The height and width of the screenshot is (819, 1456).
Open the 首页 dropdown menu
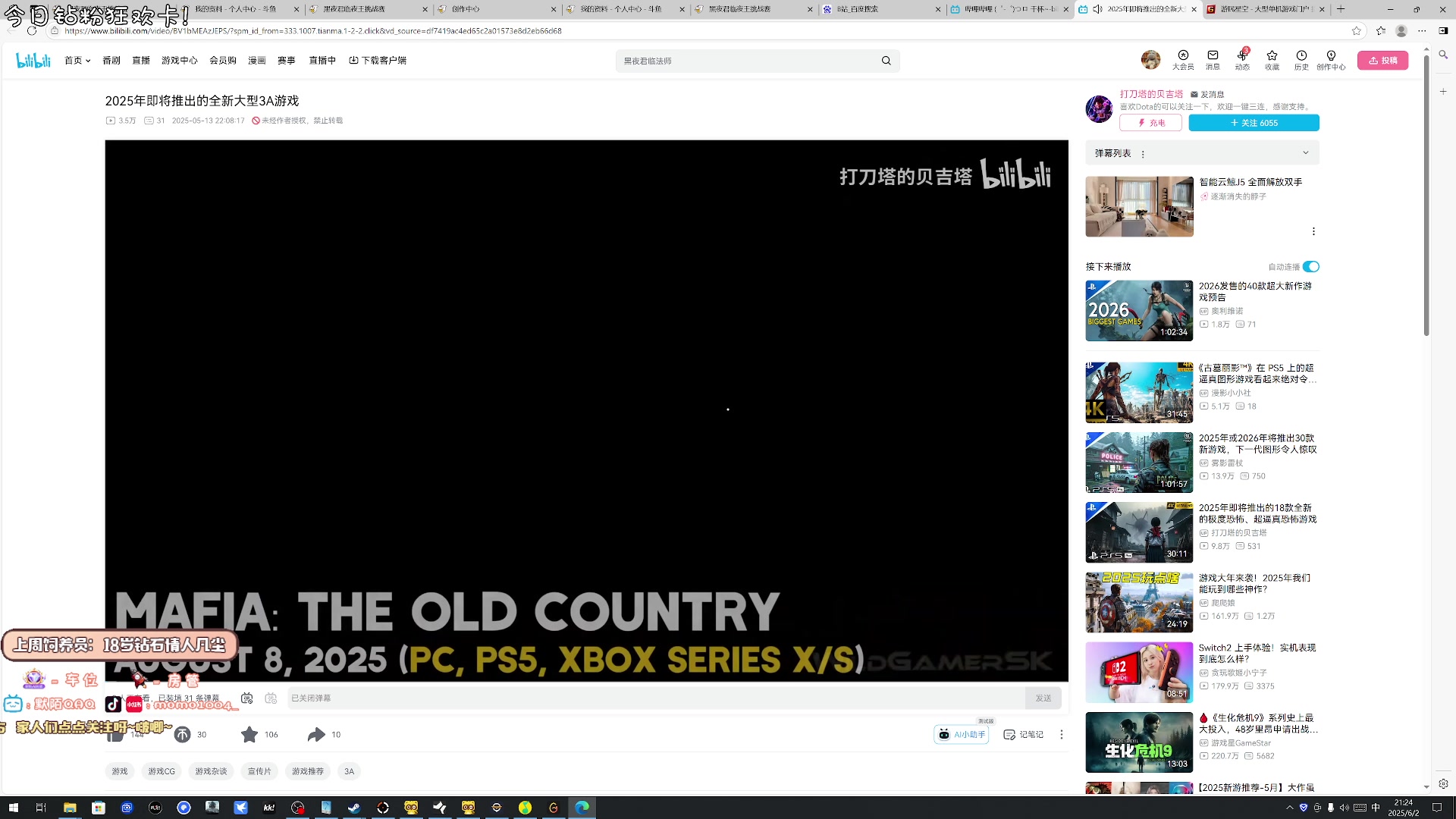(x=77, y=61)
